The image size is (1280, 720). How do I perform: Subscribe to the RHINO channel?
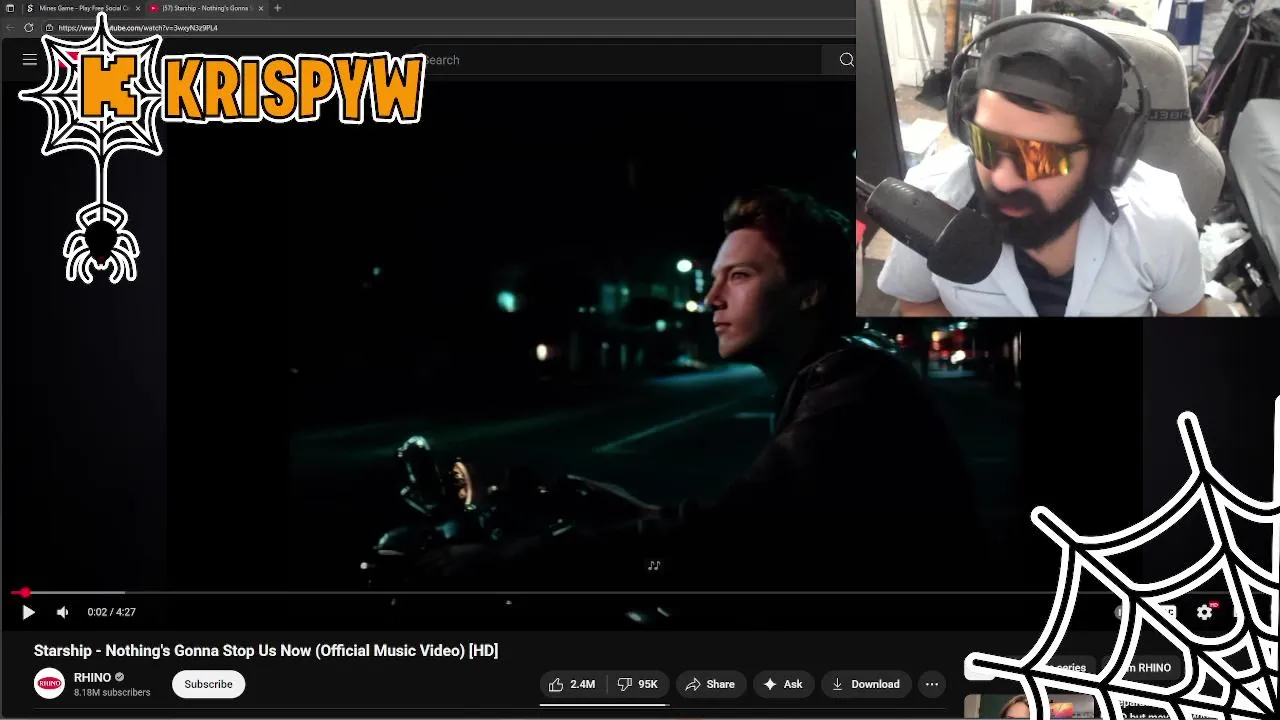click(x=208, y=684)
